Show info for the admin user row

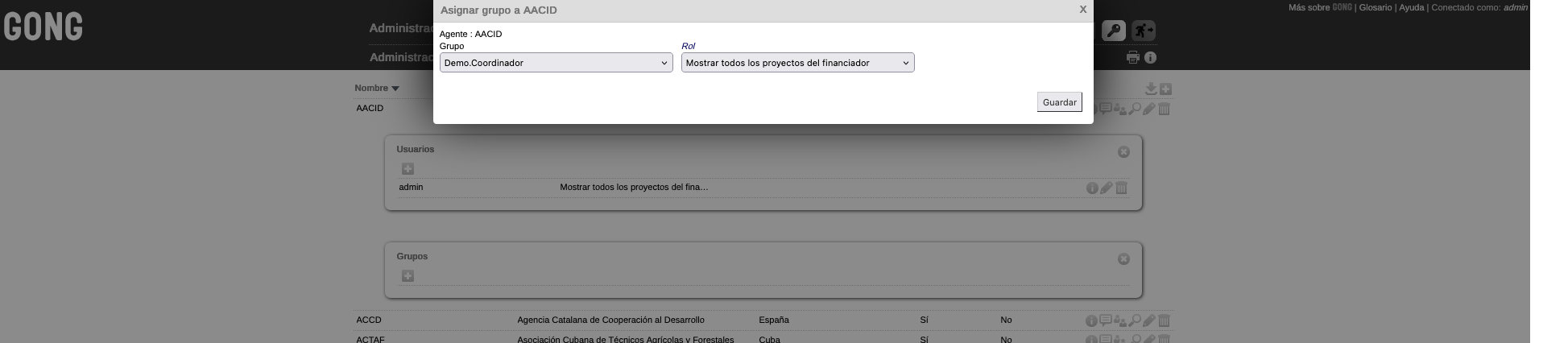[x=1092, y=188]
